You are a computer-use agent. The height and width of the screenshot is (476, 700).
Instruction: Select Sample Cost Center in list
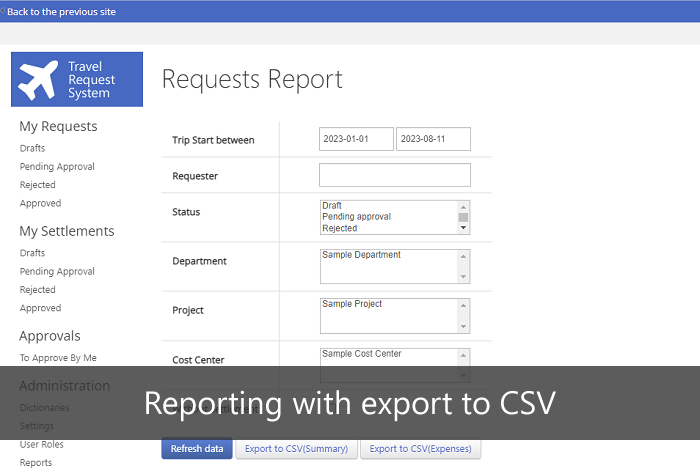[362, 354]
